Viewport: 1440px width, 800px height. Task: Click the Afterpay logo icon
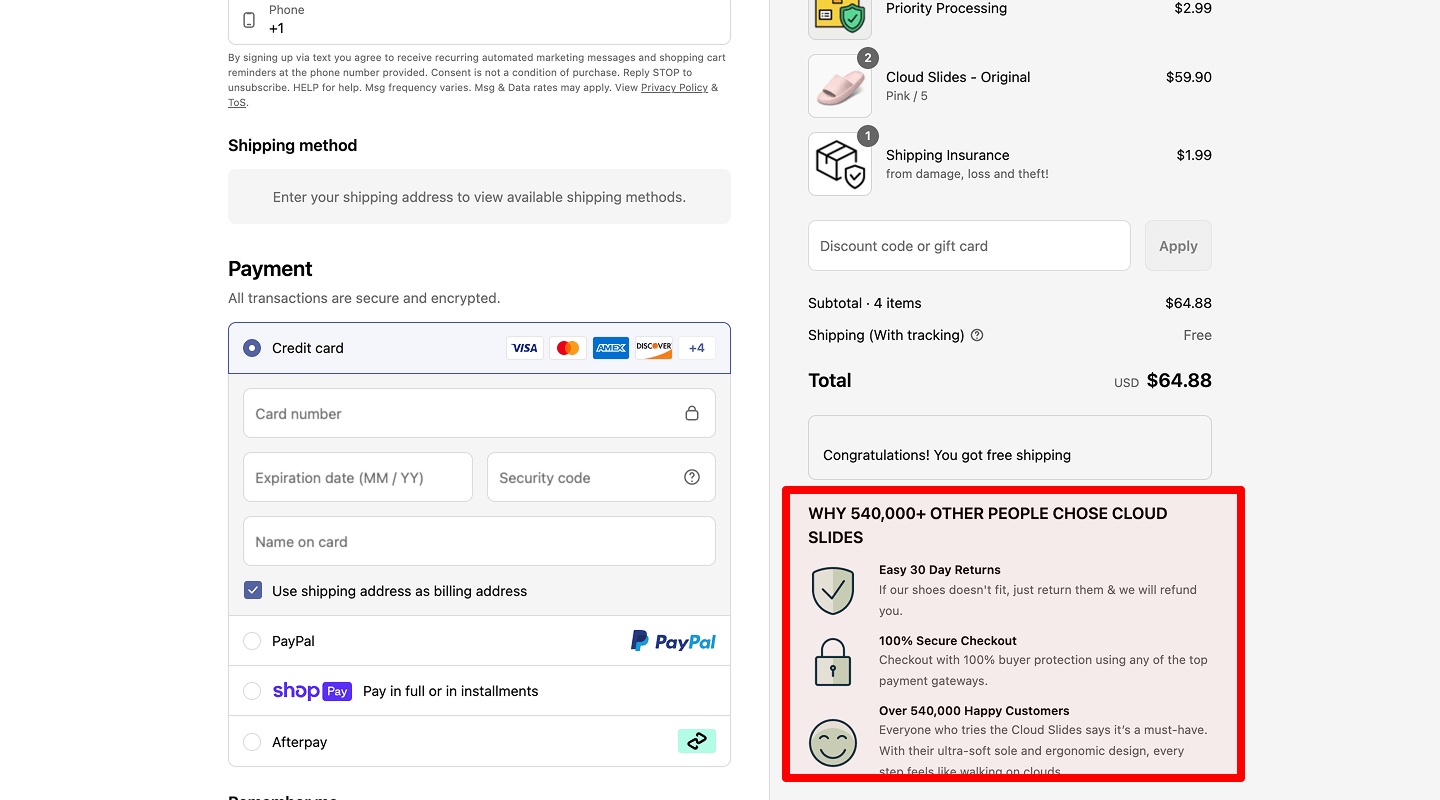click(696, 741)
